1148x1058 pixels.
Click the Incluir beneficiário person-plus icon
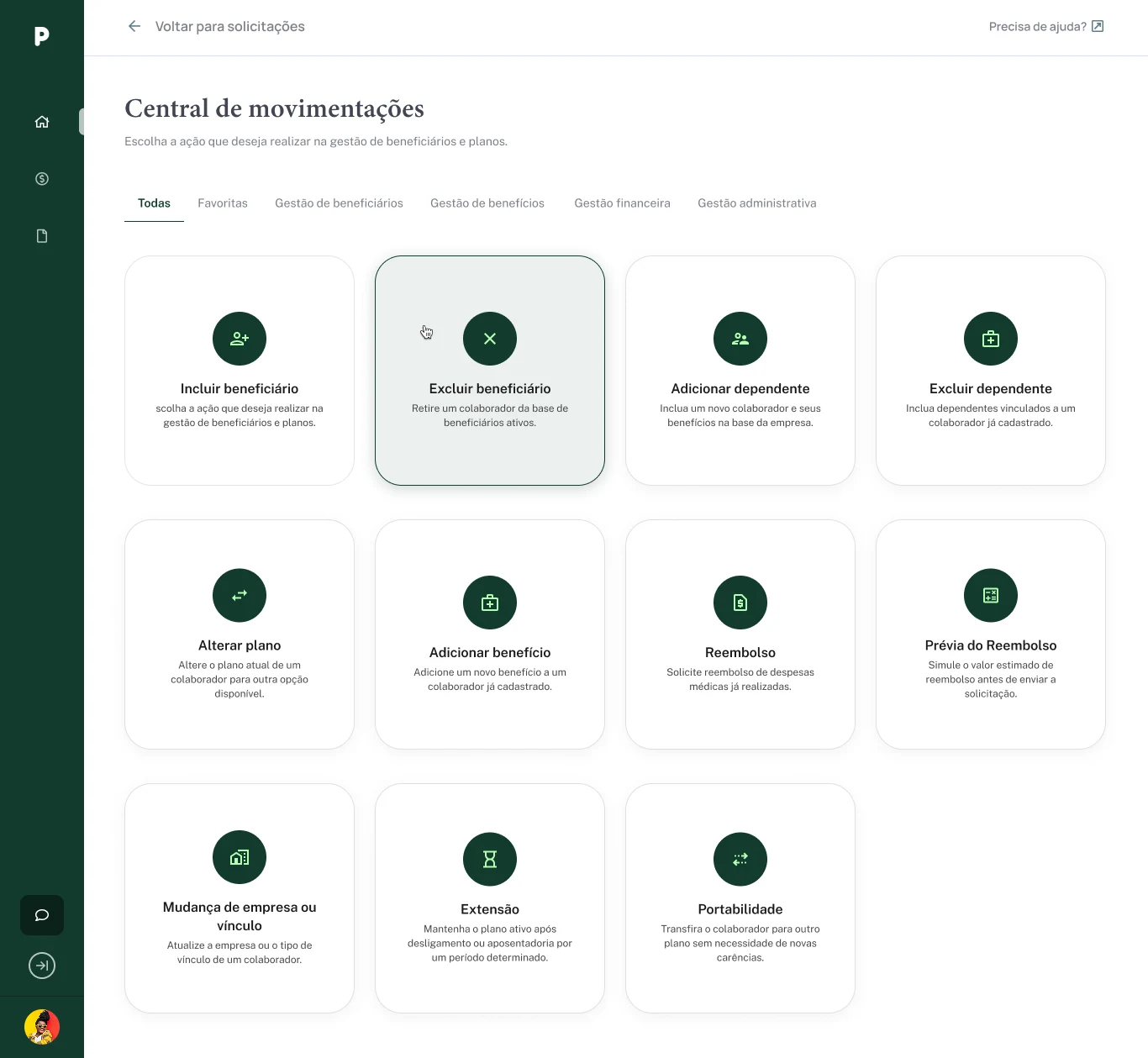point(240,339)
